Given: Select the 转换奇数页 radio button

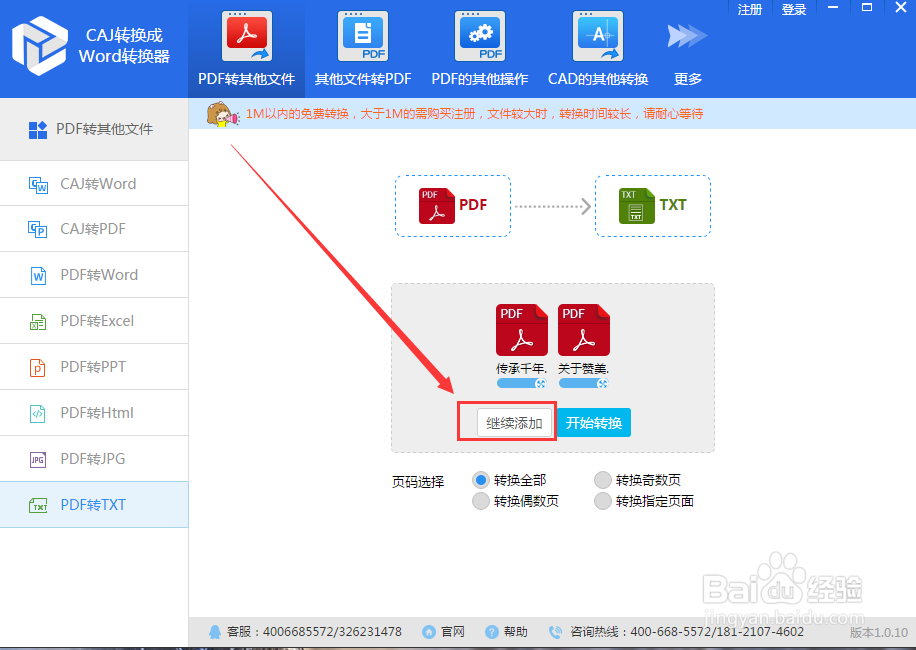Looking at the screenshot, I should [x=602, y=480].
